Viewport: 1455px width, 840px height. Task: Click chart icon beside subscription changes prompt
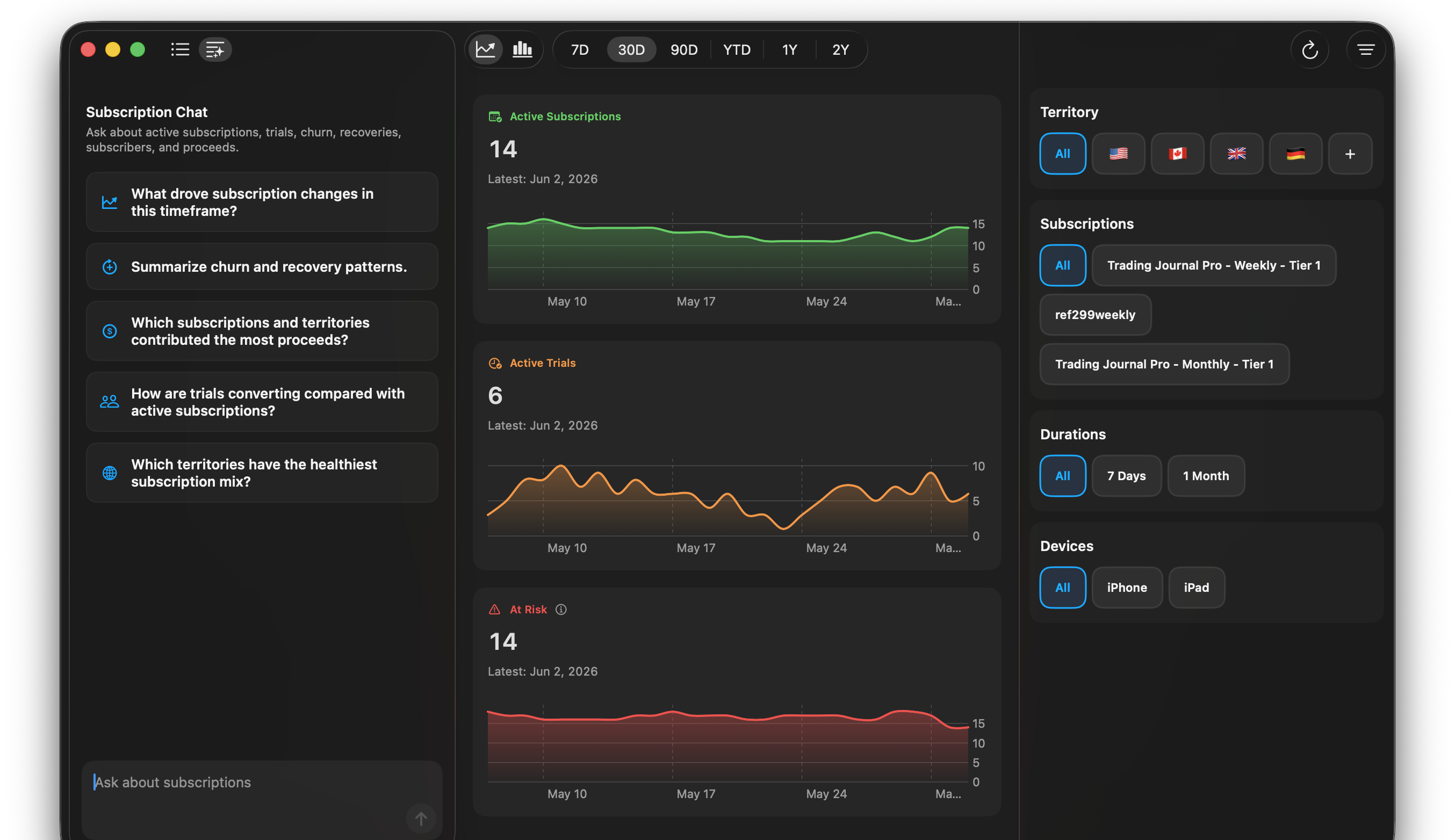pyautogui.click(x=110, y=202)
